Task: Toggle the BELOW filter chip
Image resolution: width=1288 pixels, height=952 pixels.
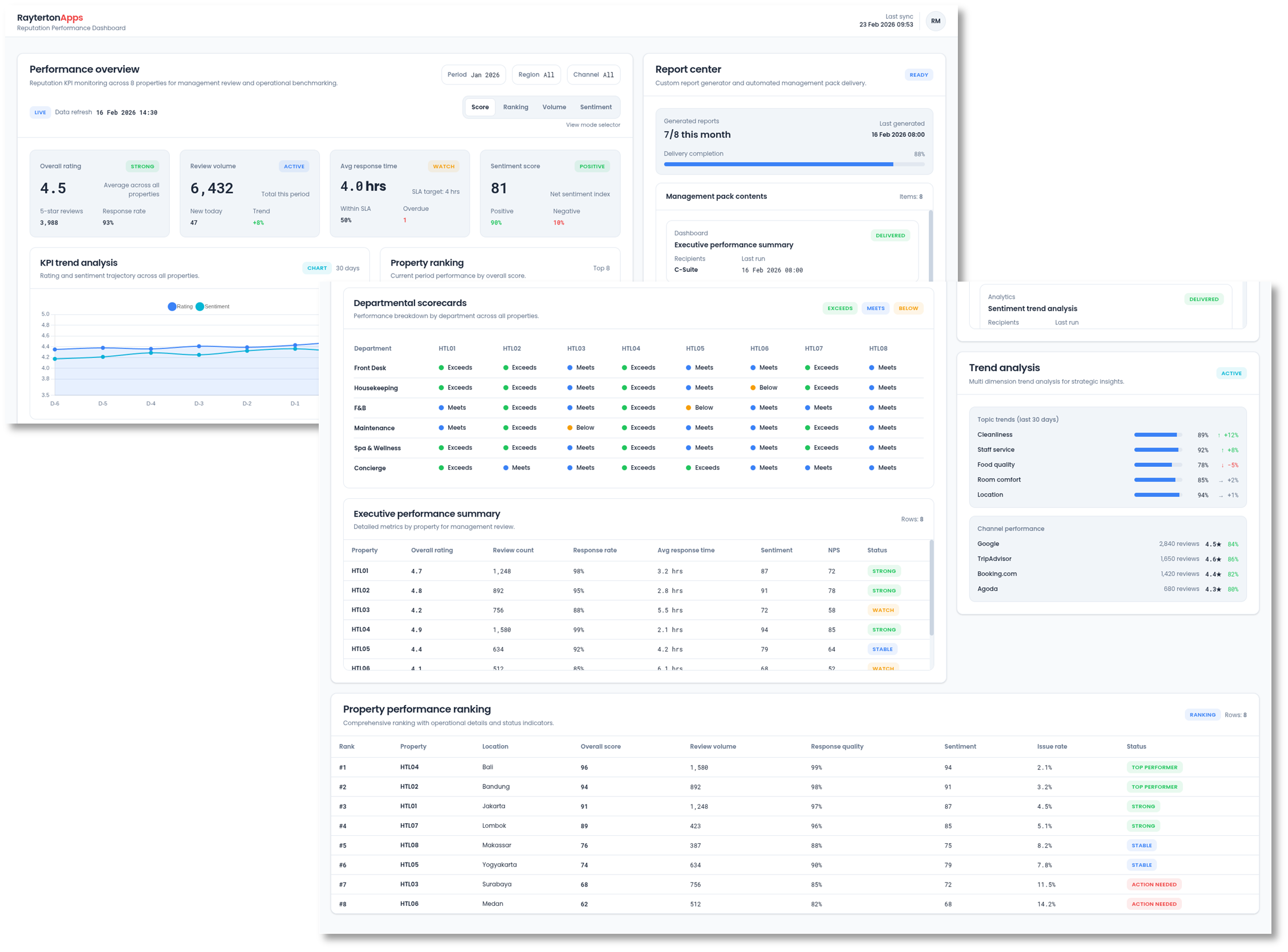Action: click(x=908, y=308)
